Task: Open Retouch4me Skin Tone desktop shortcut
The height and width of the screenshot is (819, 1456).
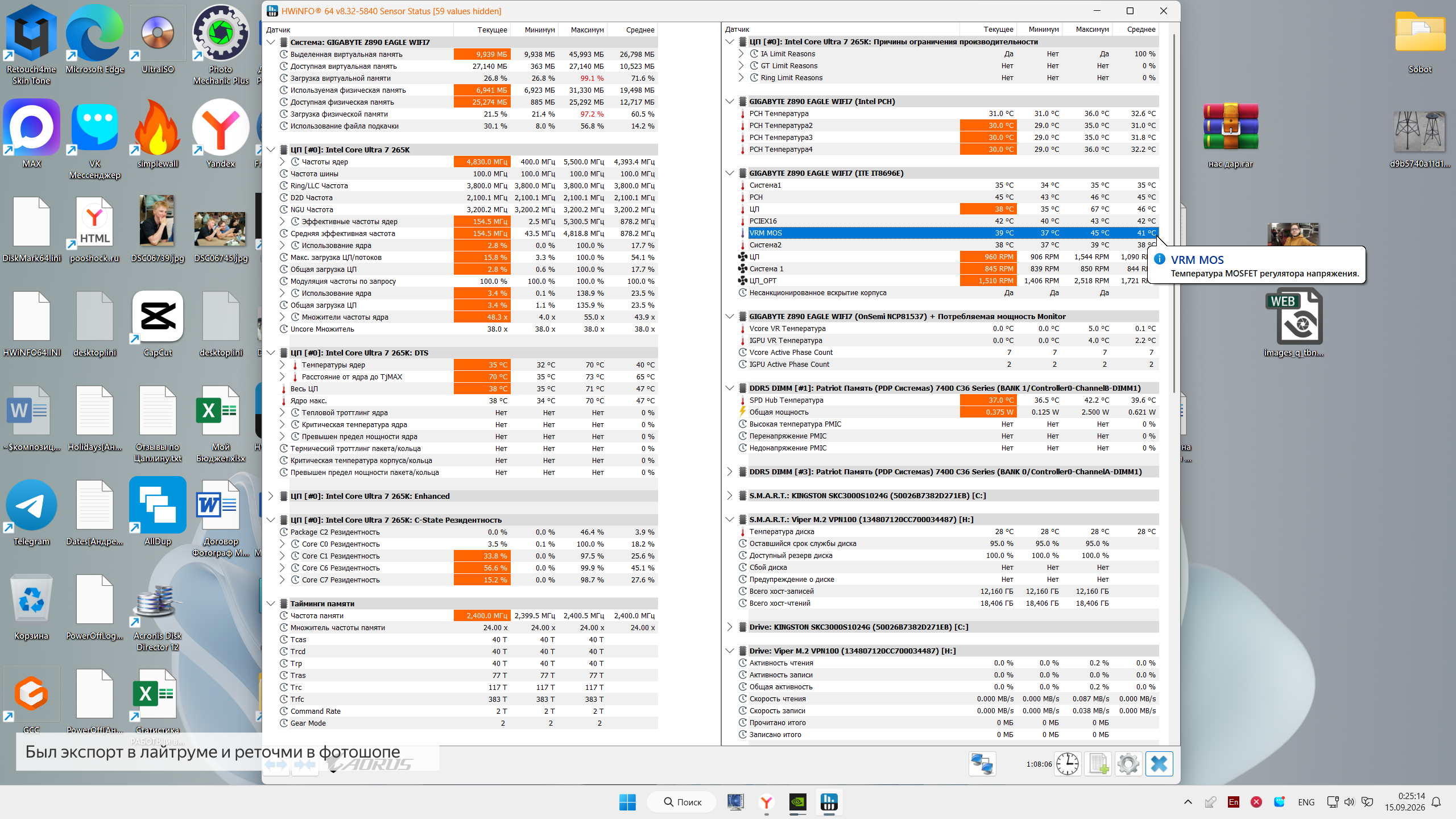Action: 31,44
